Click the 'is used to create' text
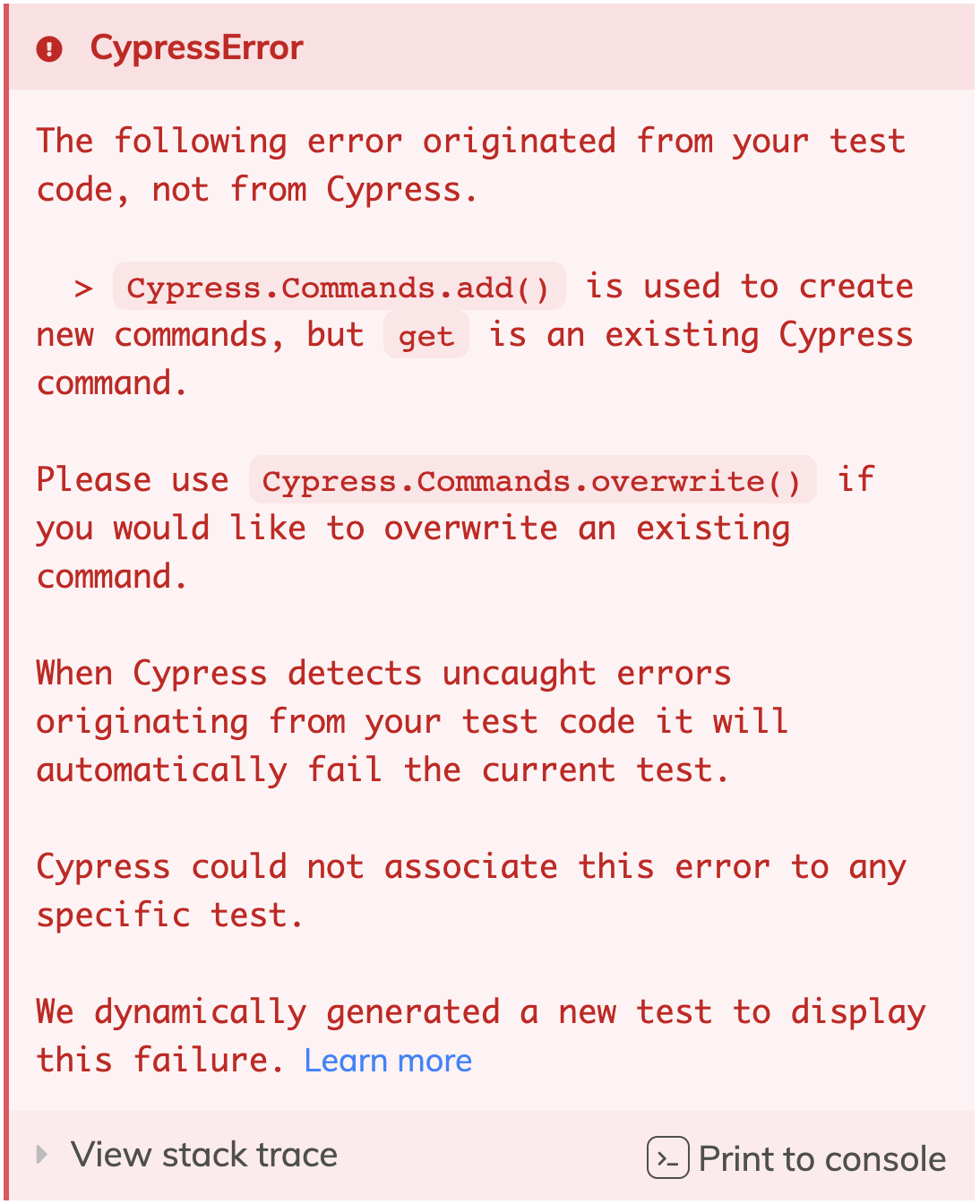 point(749,287)
